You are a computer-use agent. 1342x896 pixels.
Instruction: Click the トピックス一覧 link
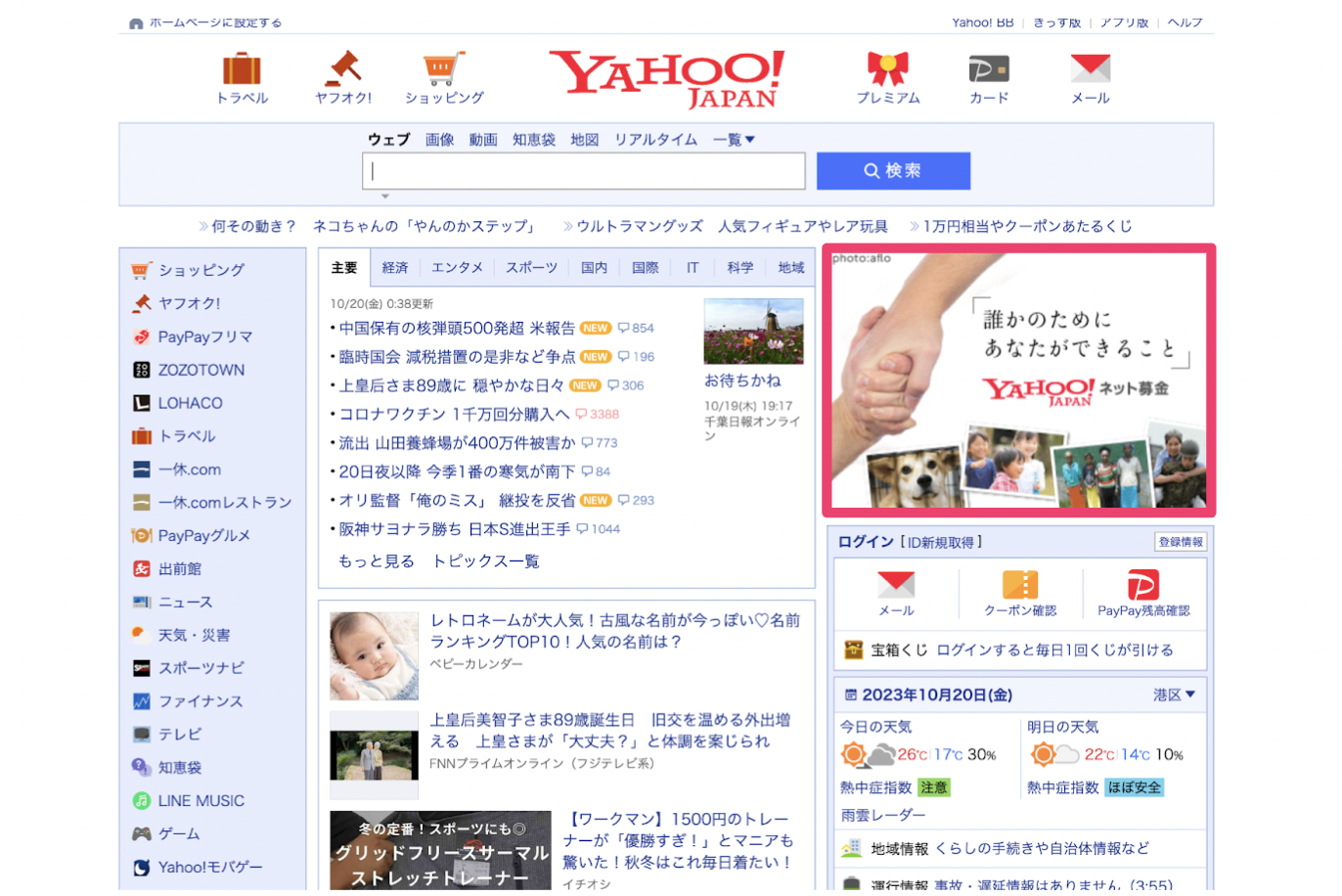click(486, 561)
